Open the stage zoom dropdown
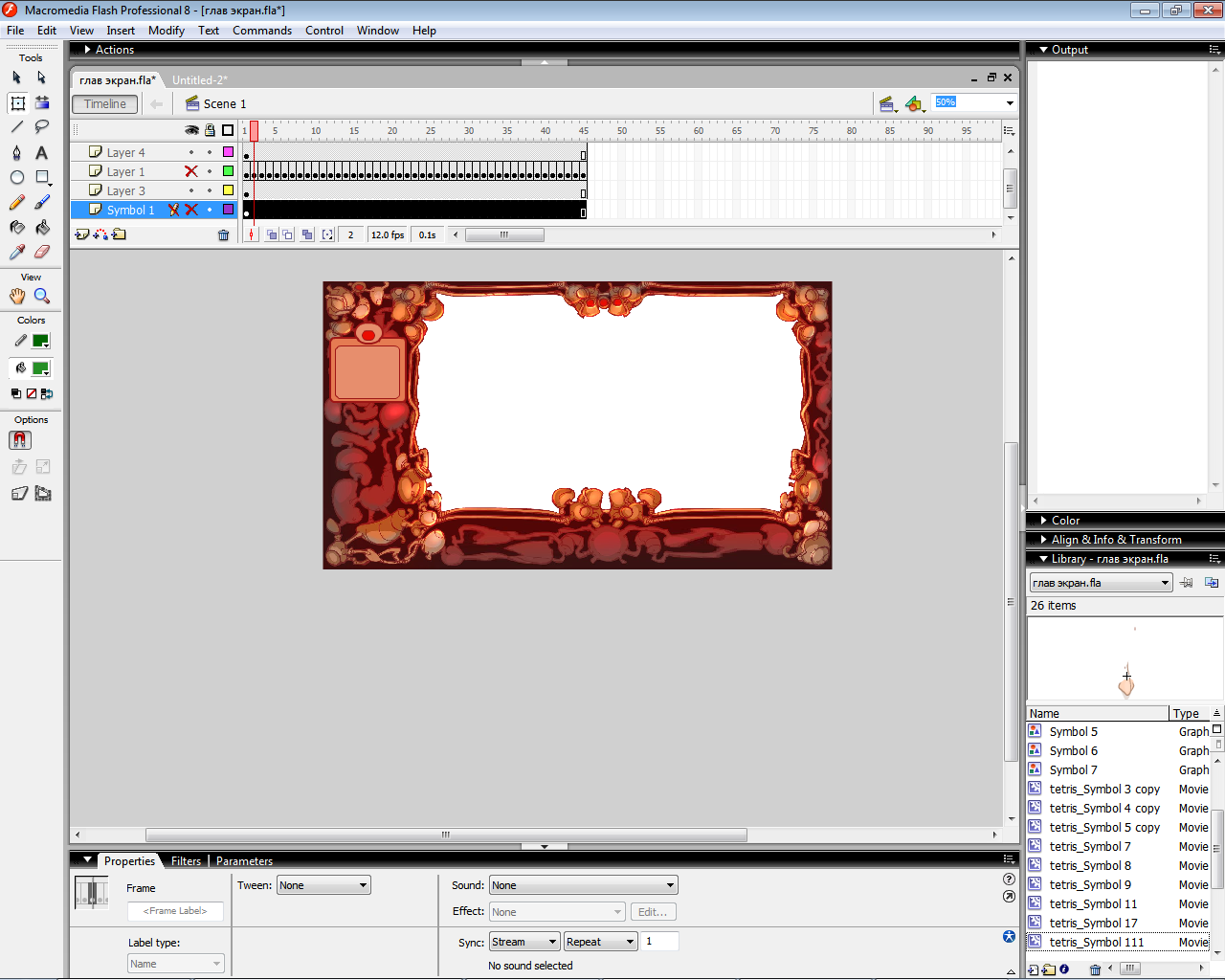 (x=1010, y=102)
